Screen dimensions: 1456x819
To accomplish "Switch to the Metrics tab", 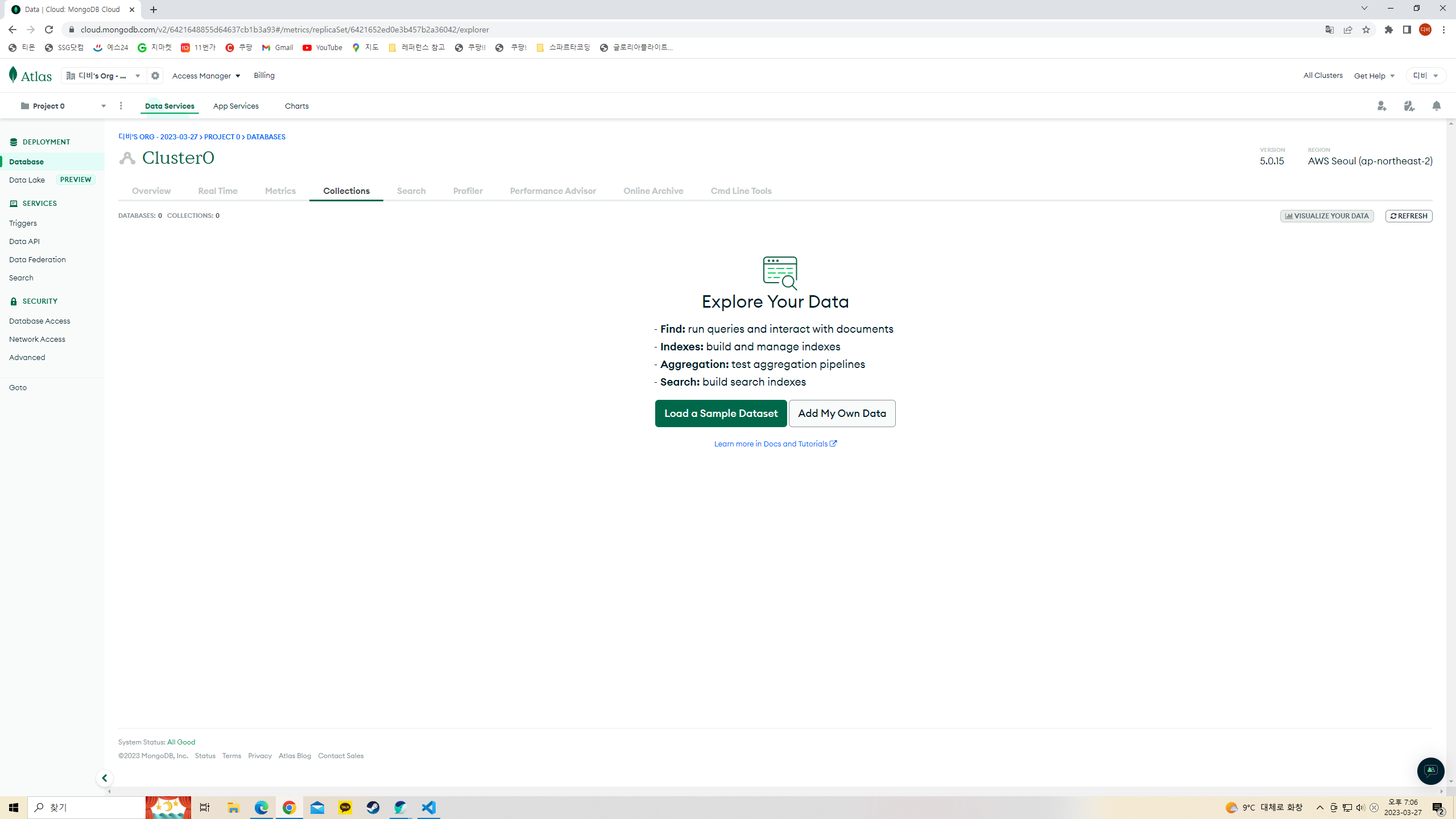I will pyautogui.click(x=280, y=191).
